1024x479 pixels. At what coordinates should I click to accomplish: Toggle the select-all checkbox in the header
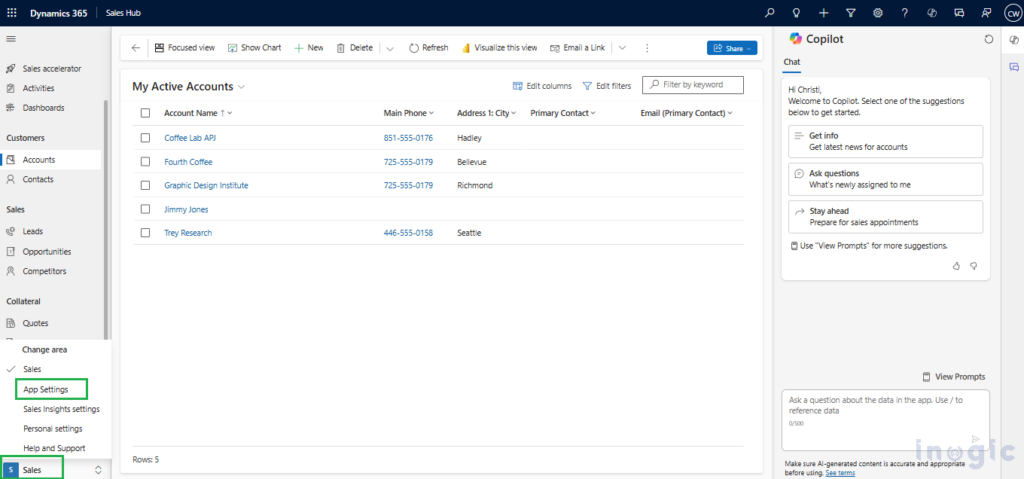(145, 113)
